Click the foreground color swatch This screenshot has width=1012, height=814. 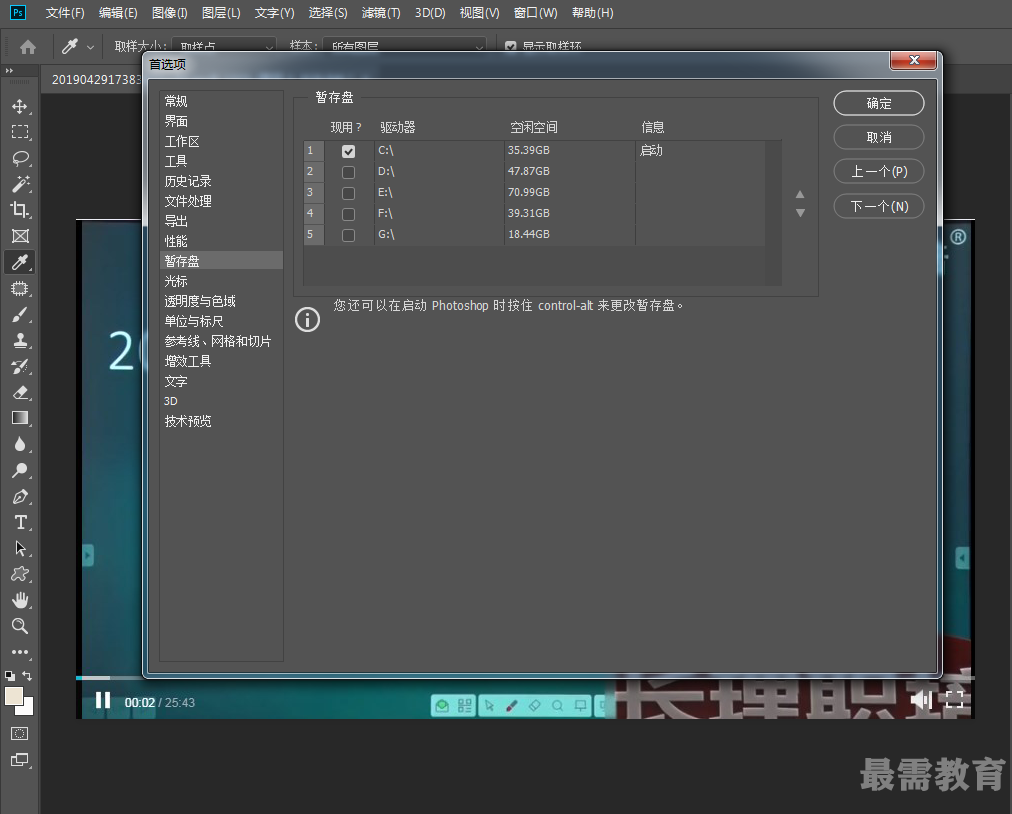coord(14,696)
